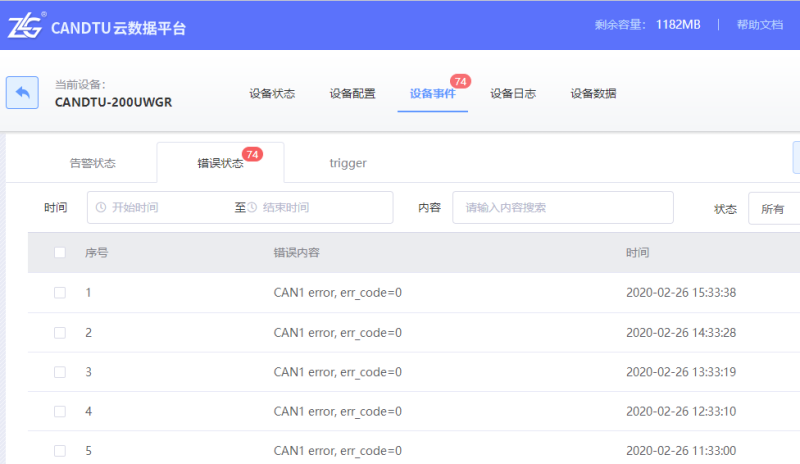Click the 剩余容量 1182MB value

coord(678,25)
